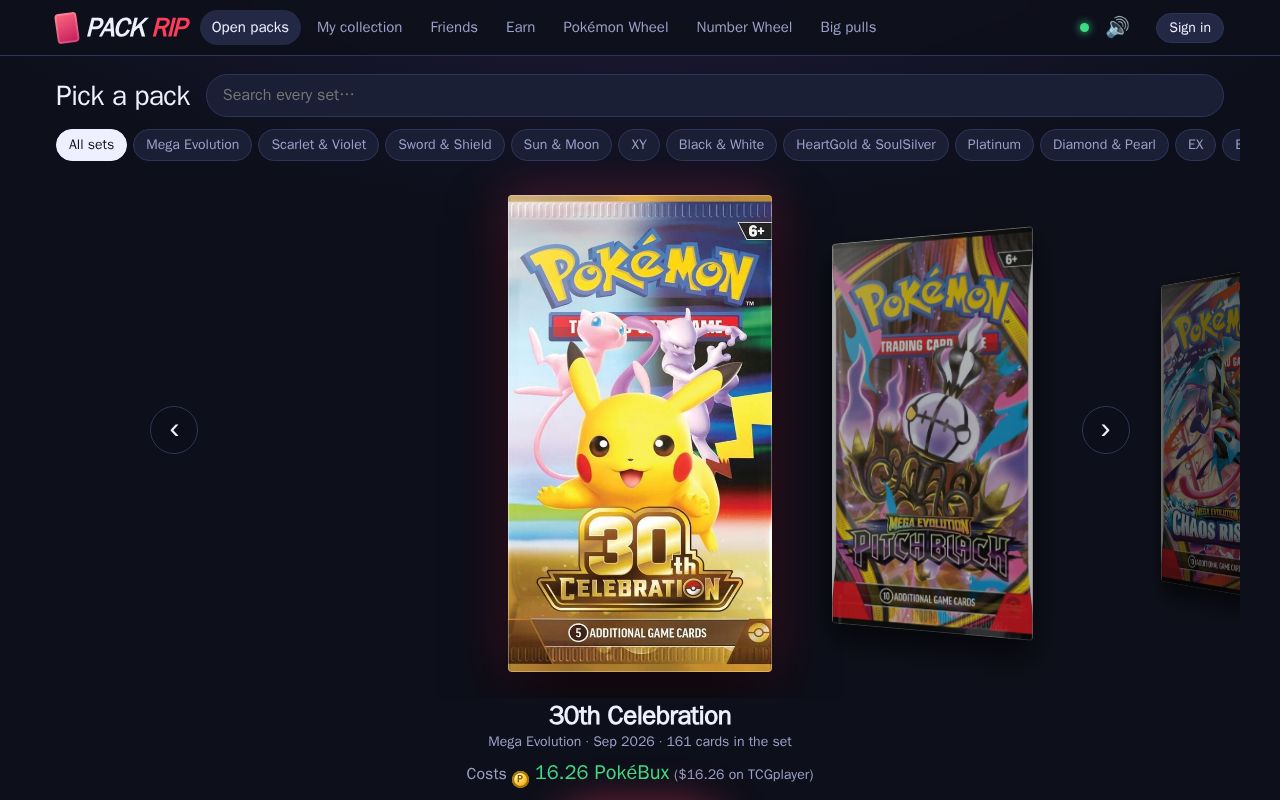This screenshot has width=1280, height=800.
Task: Filter by EX sets
Action: (x=1195, y=145)
